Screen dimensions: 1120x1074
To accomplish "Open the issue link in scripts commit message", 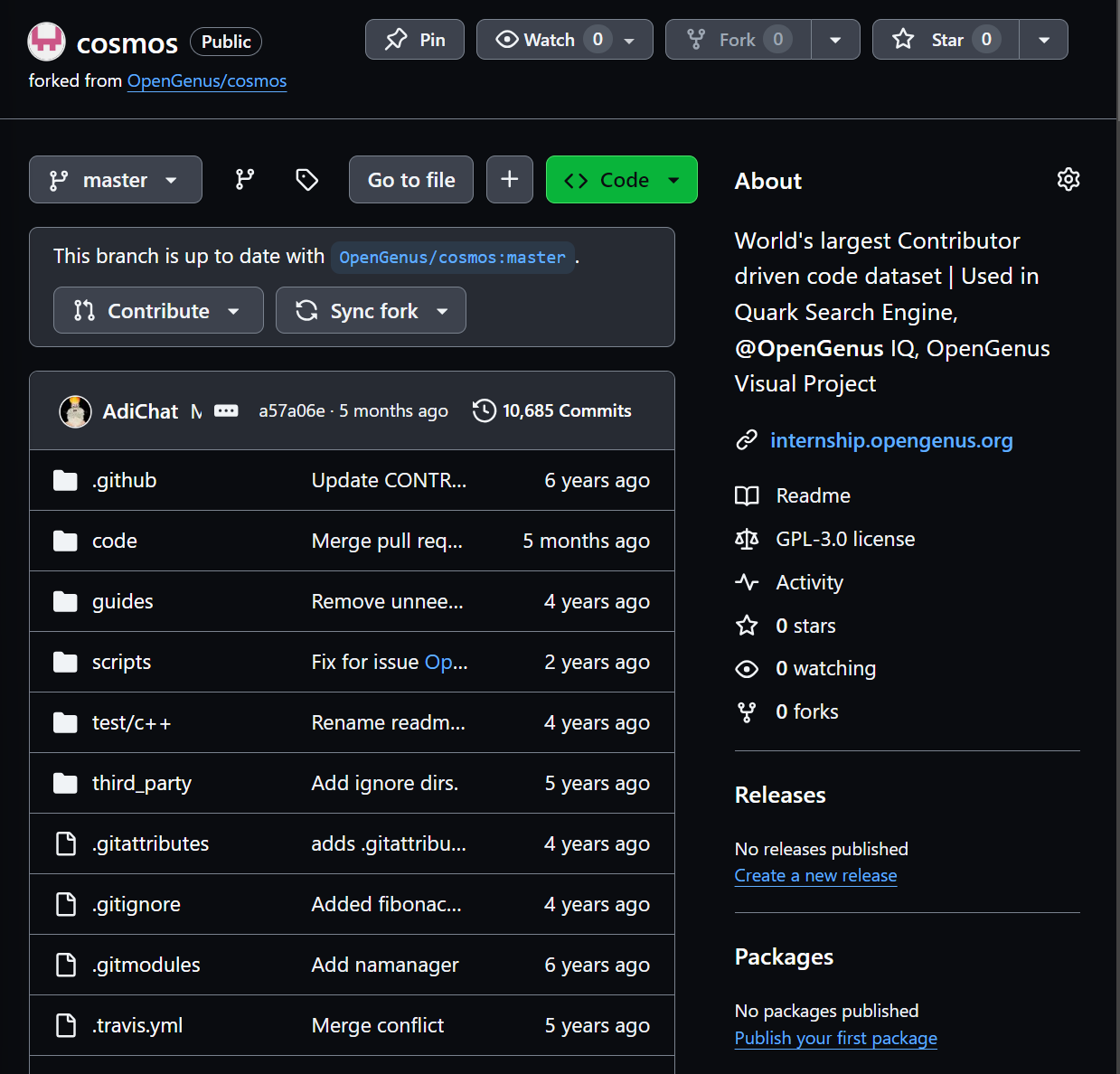I will (446, 662).
